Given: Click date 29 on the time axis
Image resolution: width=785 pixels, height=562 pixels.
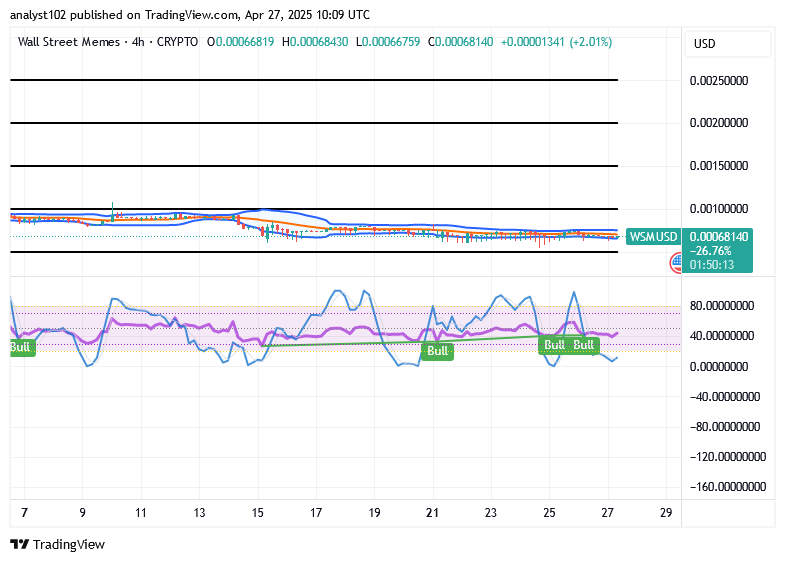Looking at the screenshot, I should pyautogui.click(x=666, y=513).
